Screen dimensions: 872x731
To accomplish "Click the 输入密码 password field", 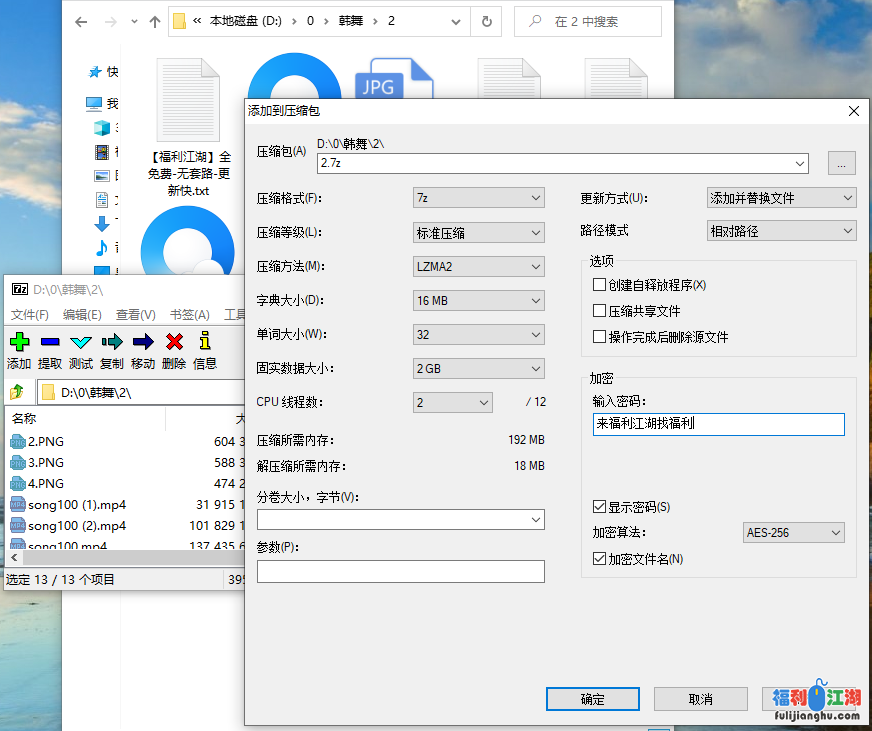I will [718, 424].
